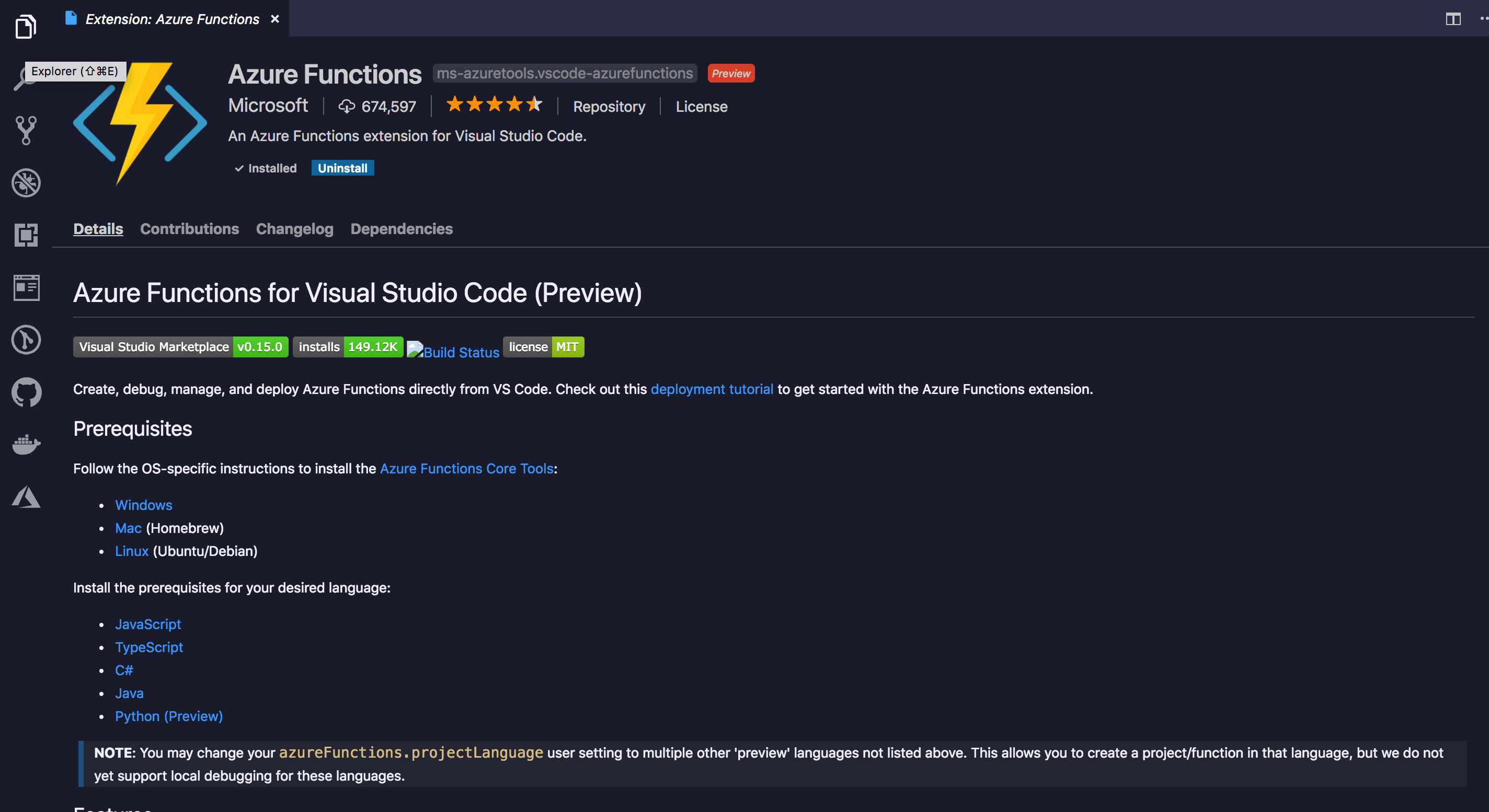Open the Explorer sidebar icon
The image size is (1489, 812).
pyautogui.click(x=26, y=26)
